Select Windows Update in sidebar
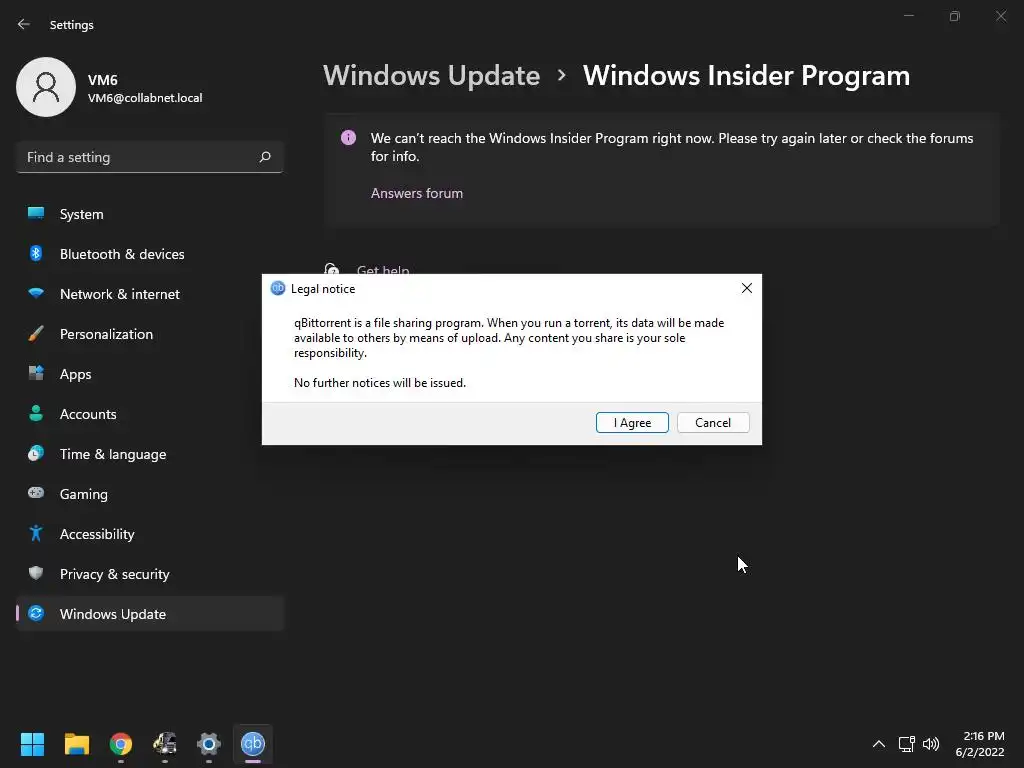 [x=150, y=614]
